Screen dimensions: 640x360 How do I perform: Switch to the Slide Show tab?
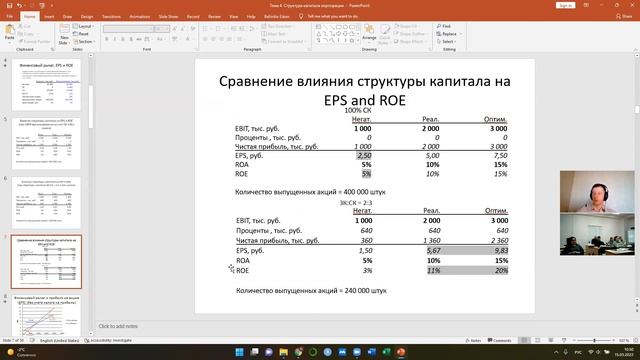point(168,16)
